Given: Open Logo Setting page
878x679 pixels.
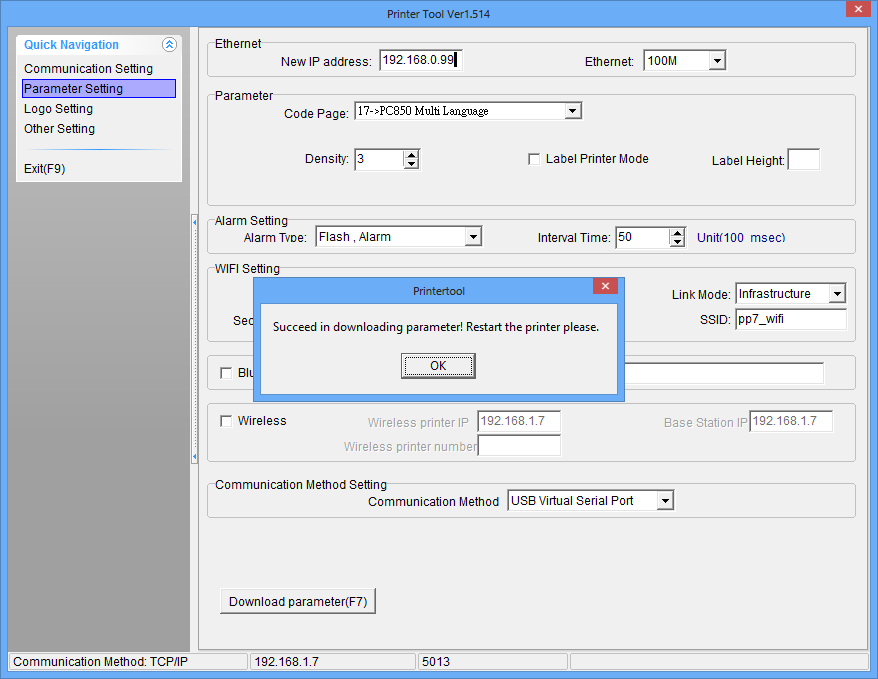Looking at the screenshot, I should [x=58, y=109].
